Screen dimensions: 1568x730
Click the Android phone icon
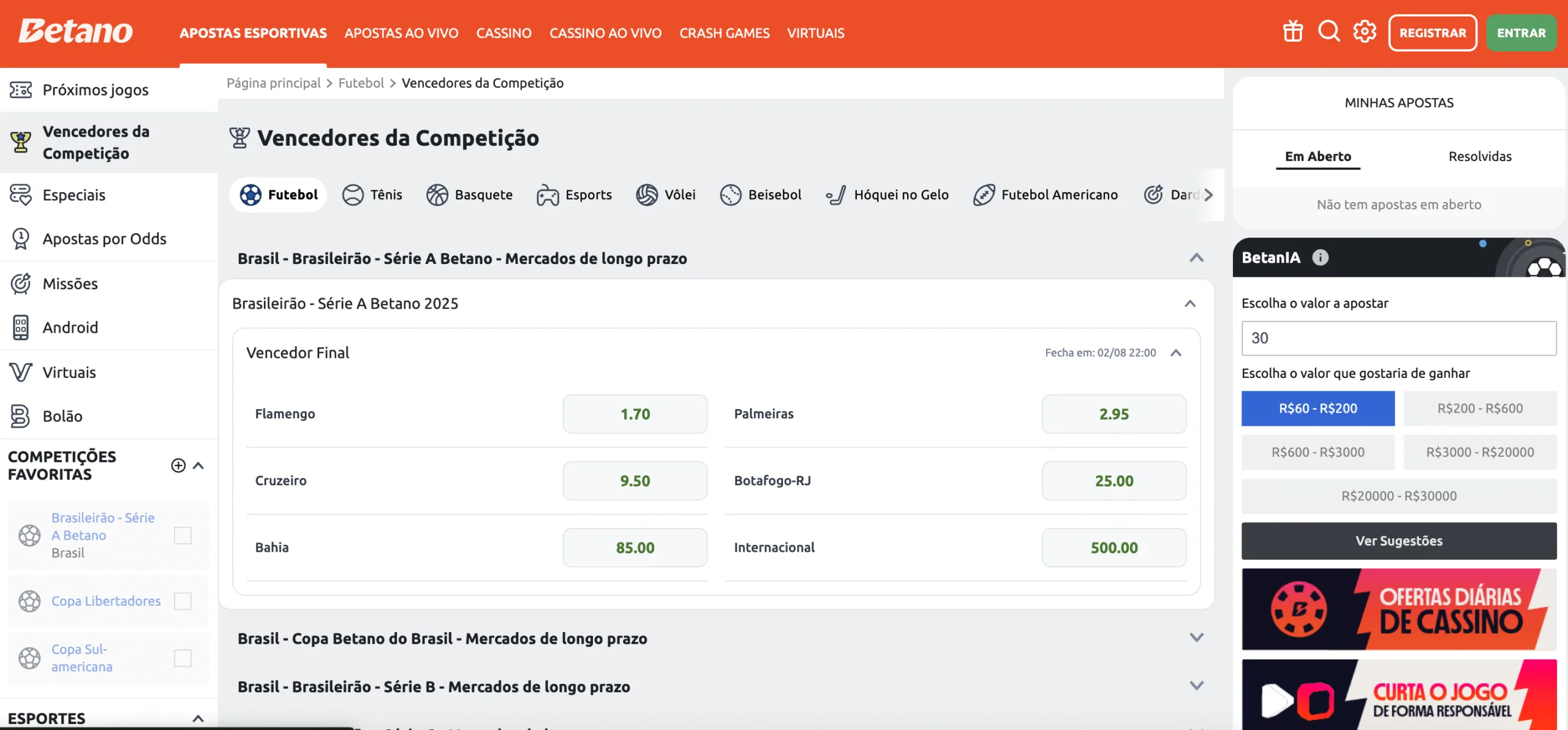pos(21,328)
